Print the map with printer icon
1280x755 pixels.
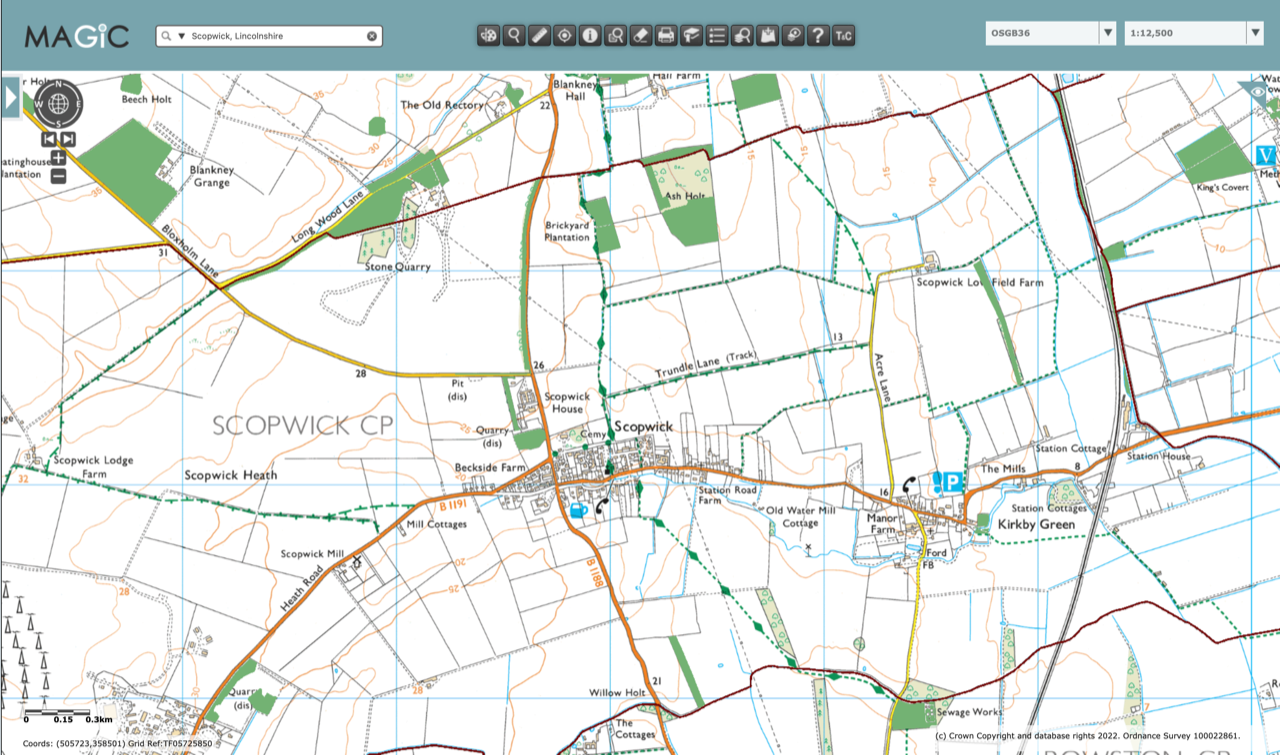pyautogui.click(x=666, y=36)
